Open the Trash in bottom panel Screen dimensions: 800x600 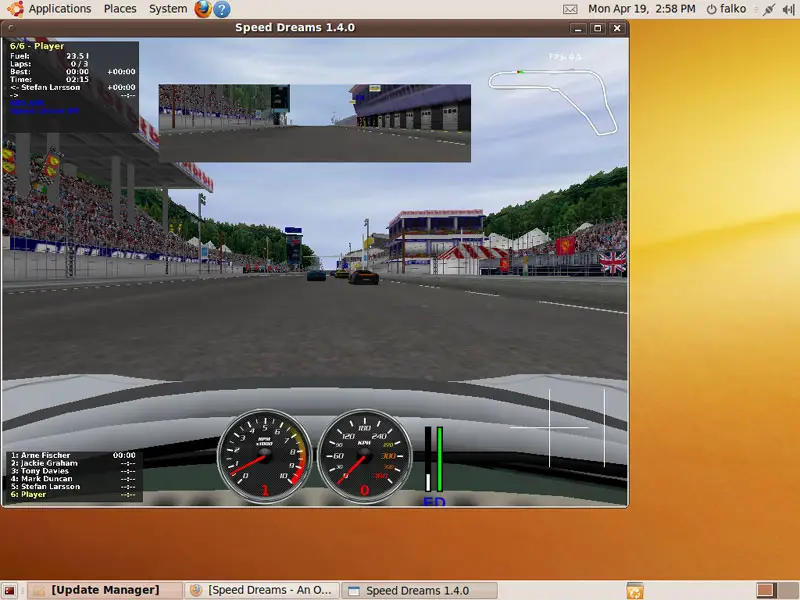[635, 590]
